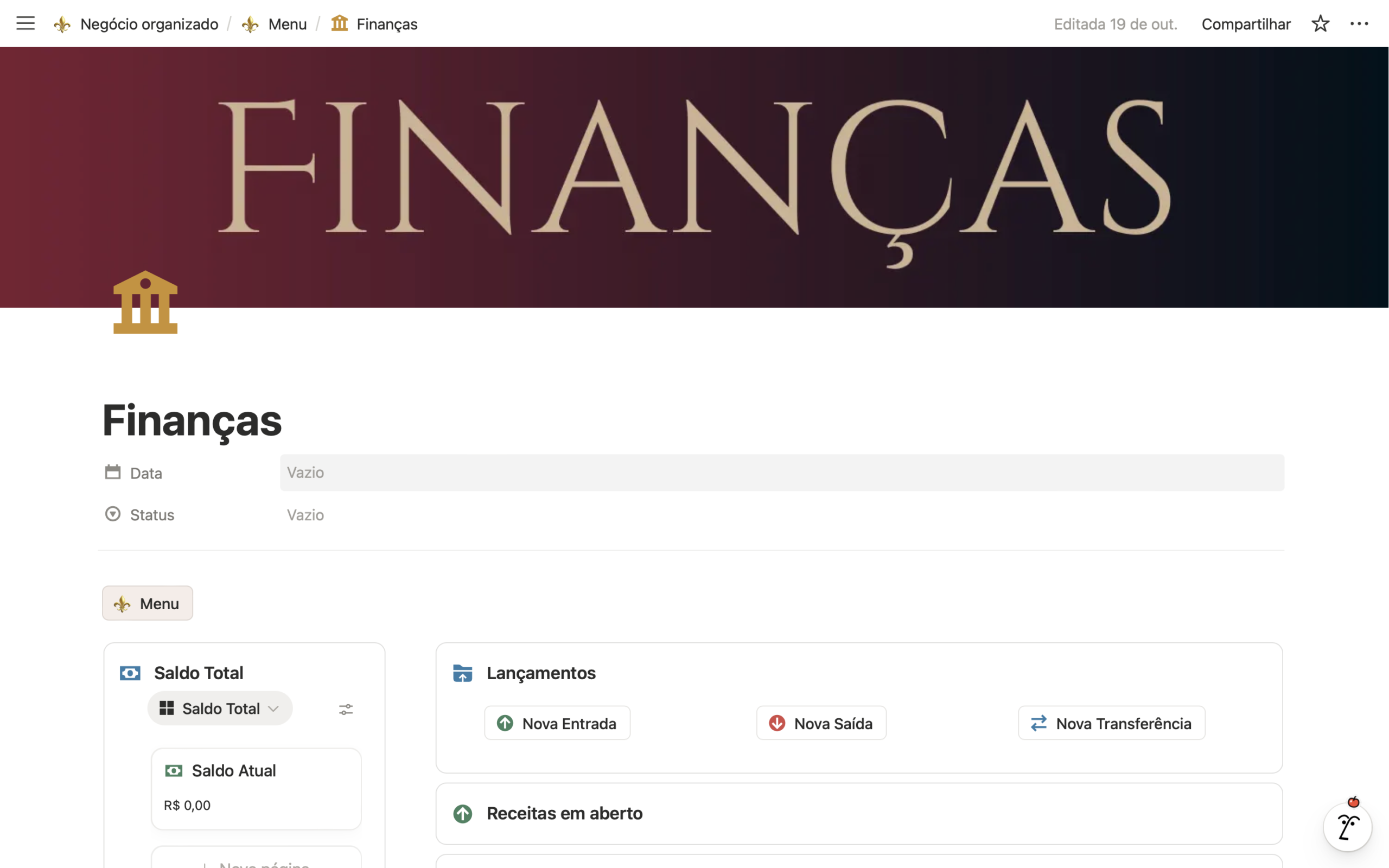This screenshot has width=1389, height=868.
Task: Click the Nova Entrada button
Action: coord(557,723)
